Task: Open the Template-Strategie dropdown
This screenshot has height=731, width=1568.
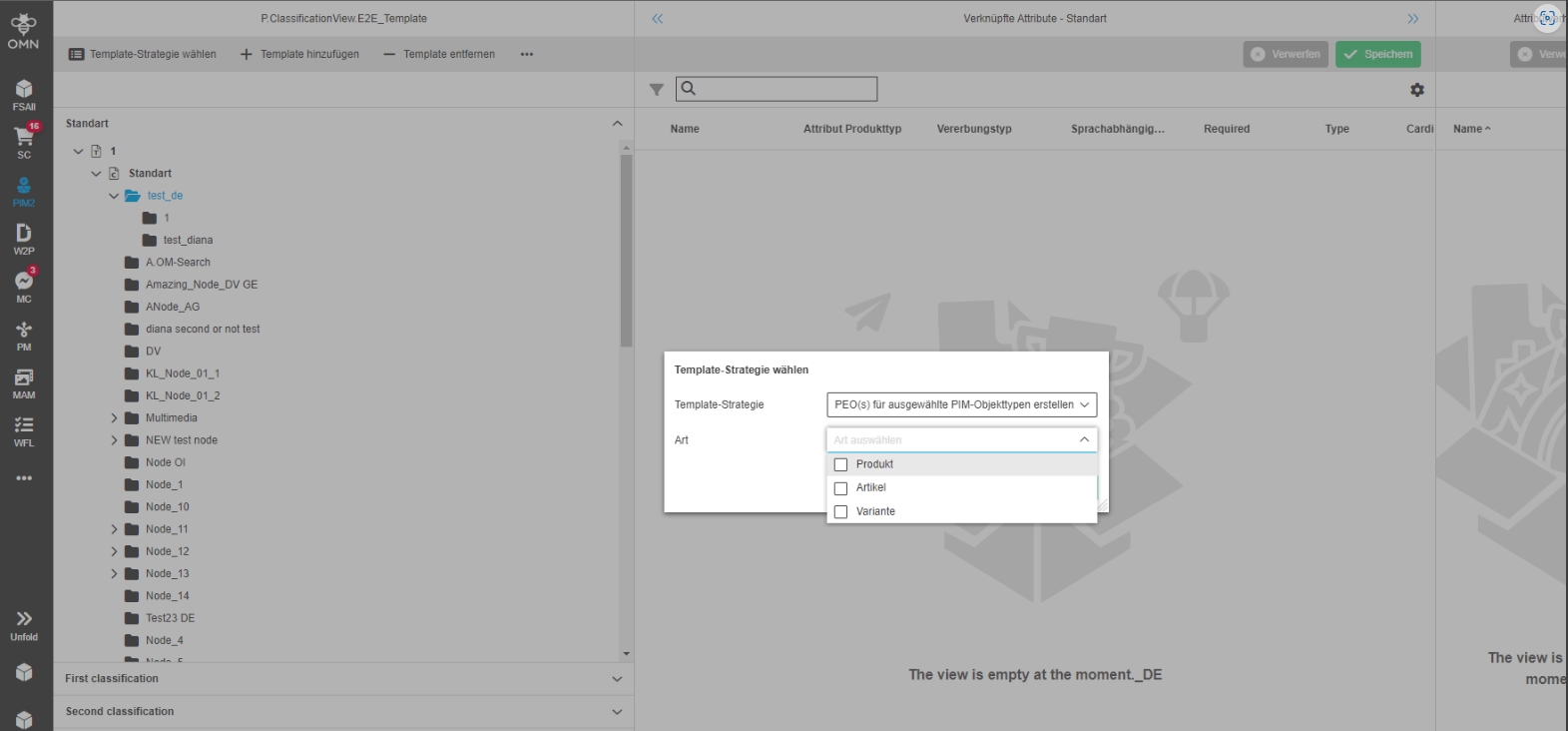Action: pos(961,404)
